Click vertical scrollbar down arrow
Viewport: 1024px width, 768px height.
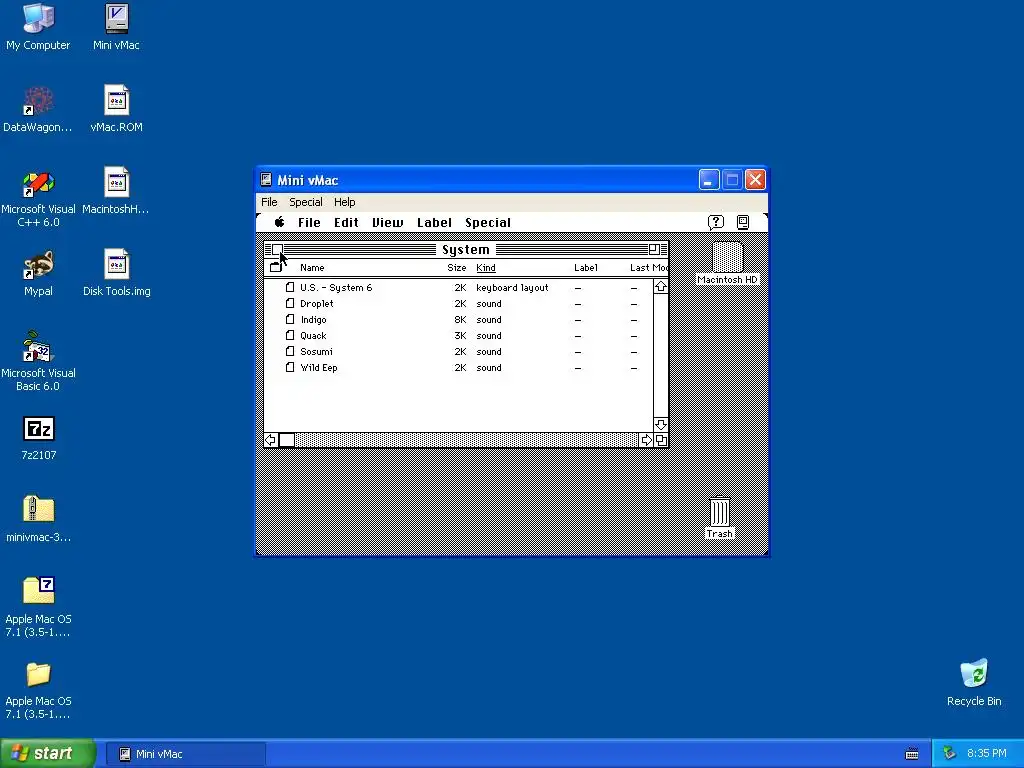661,424
